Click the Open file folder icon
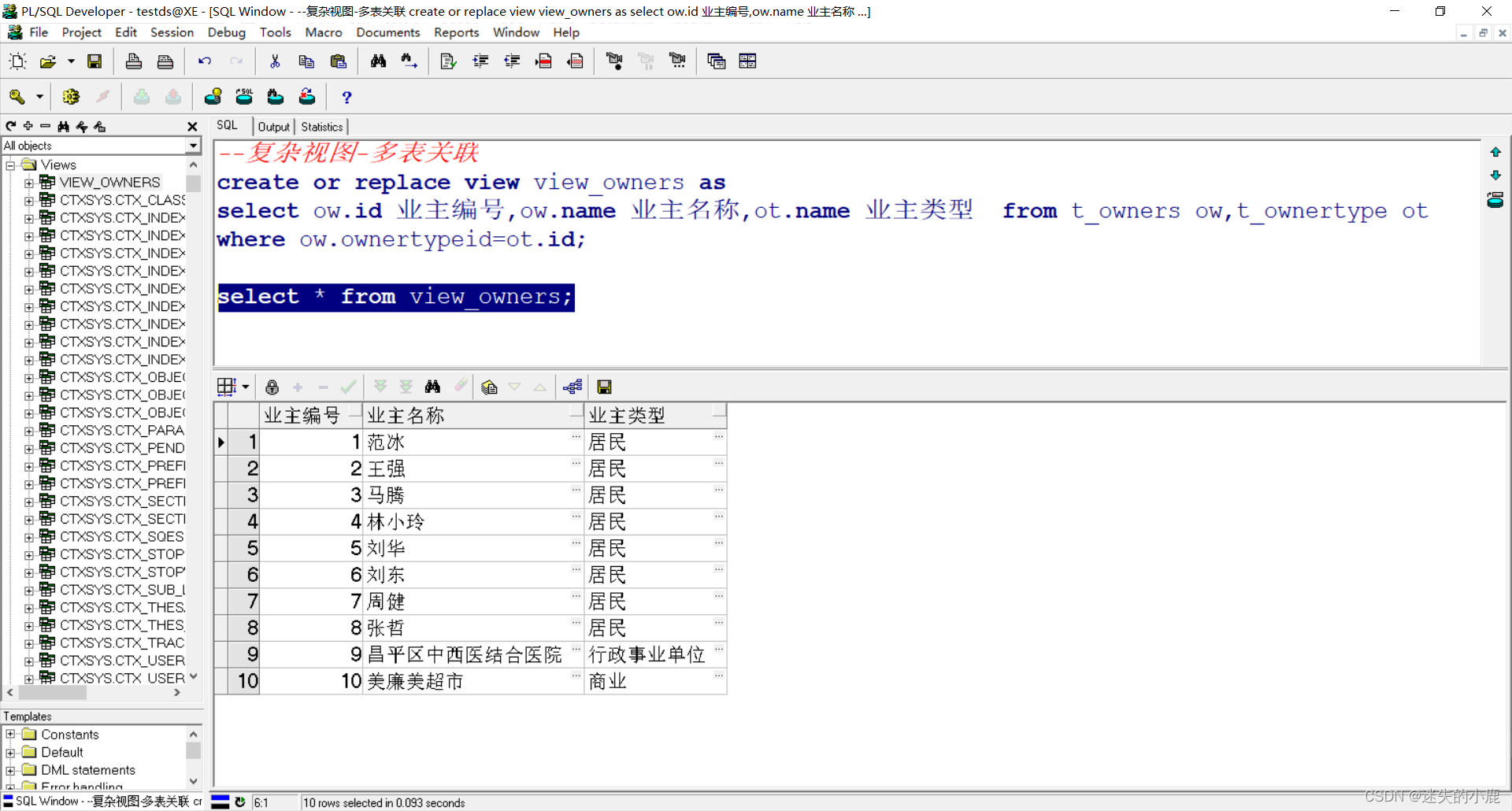 pyautogui.click(x=48, y=61)
